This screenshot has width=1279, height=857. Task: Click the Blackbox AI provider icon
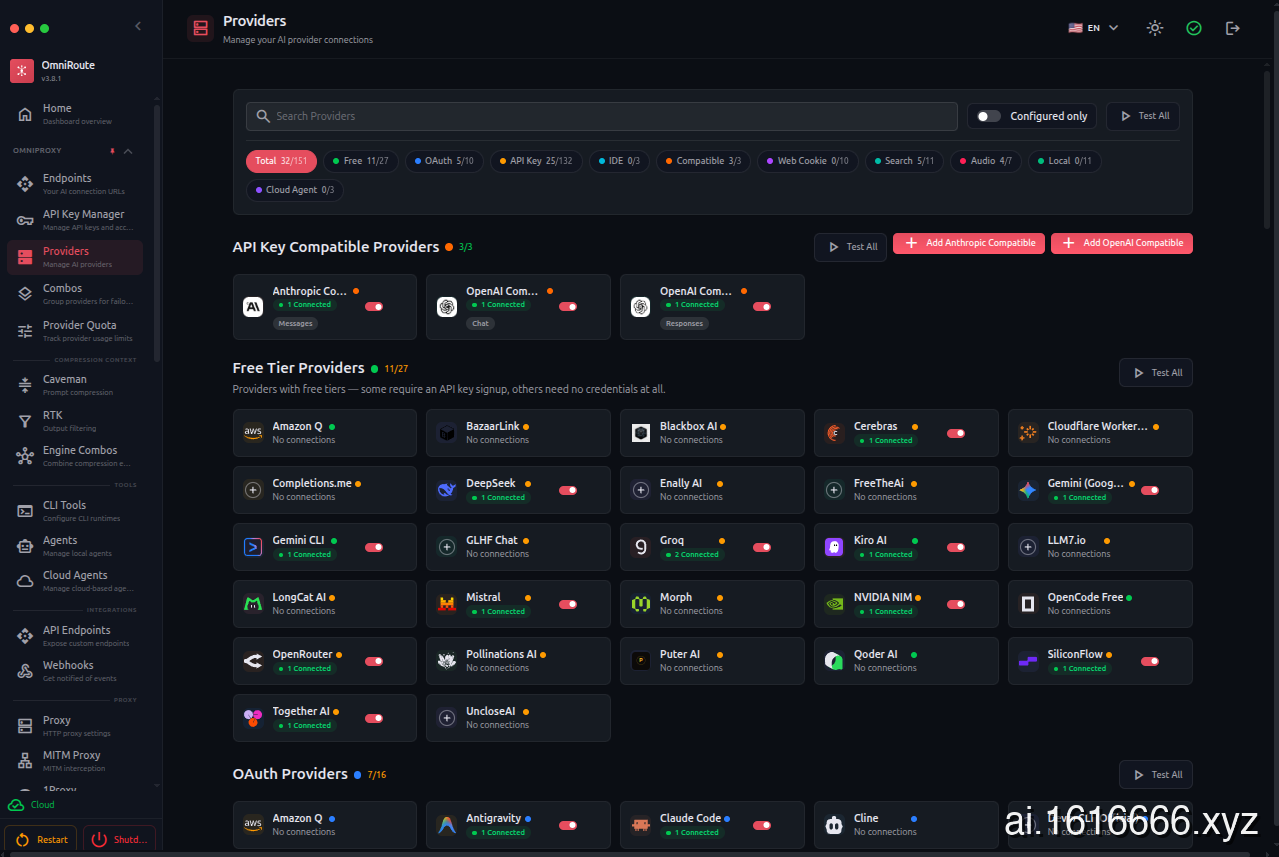(x=641, y=433)
